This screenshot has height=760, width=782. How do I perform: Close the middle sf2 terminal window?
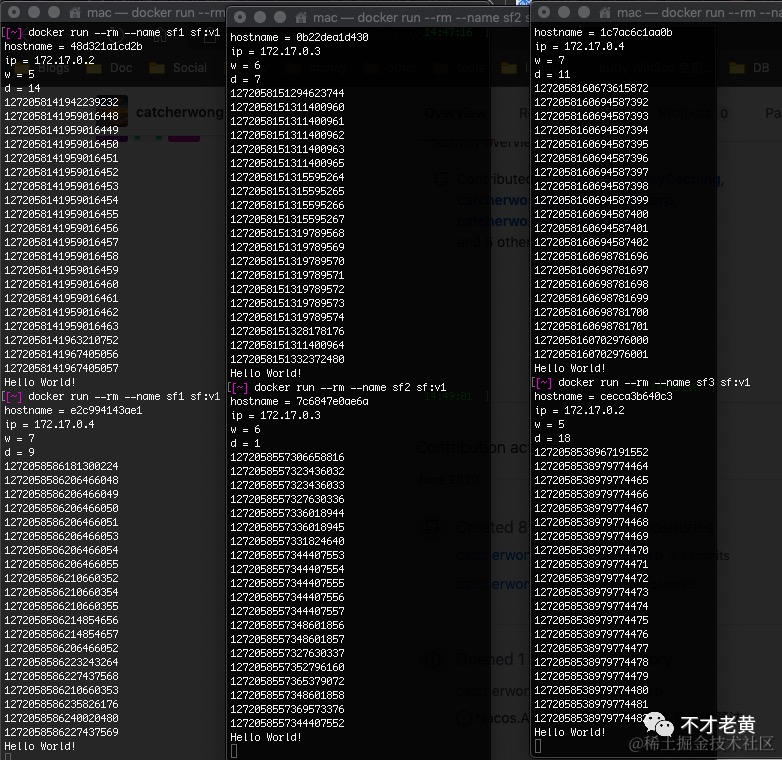click(240, 17)
